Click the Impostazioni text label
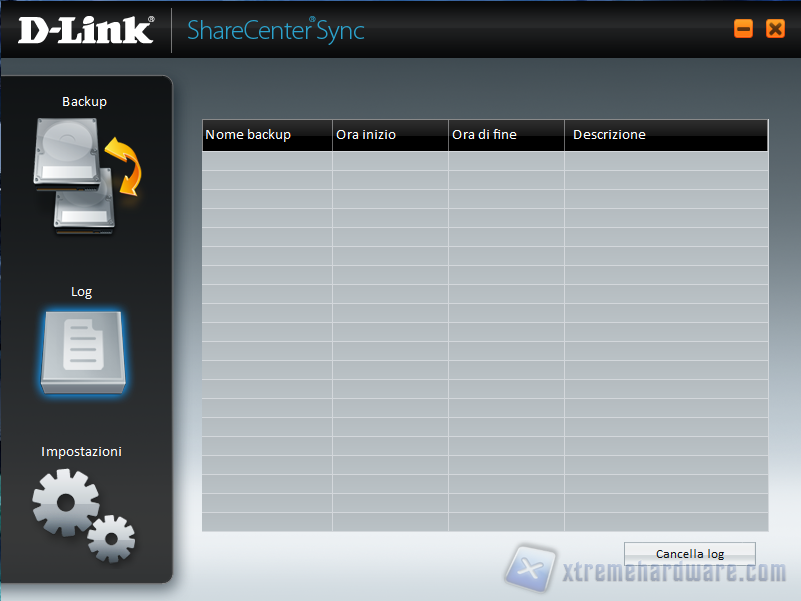801x601 pixels. [x=82, y=452]
